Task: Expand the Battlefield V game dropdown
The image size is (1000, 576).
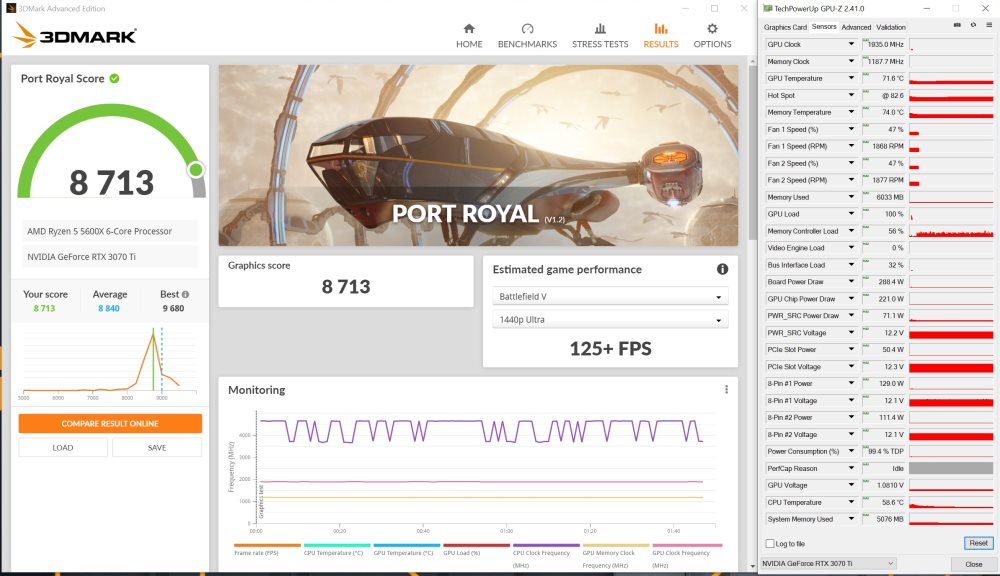Action: click(609, 297)
